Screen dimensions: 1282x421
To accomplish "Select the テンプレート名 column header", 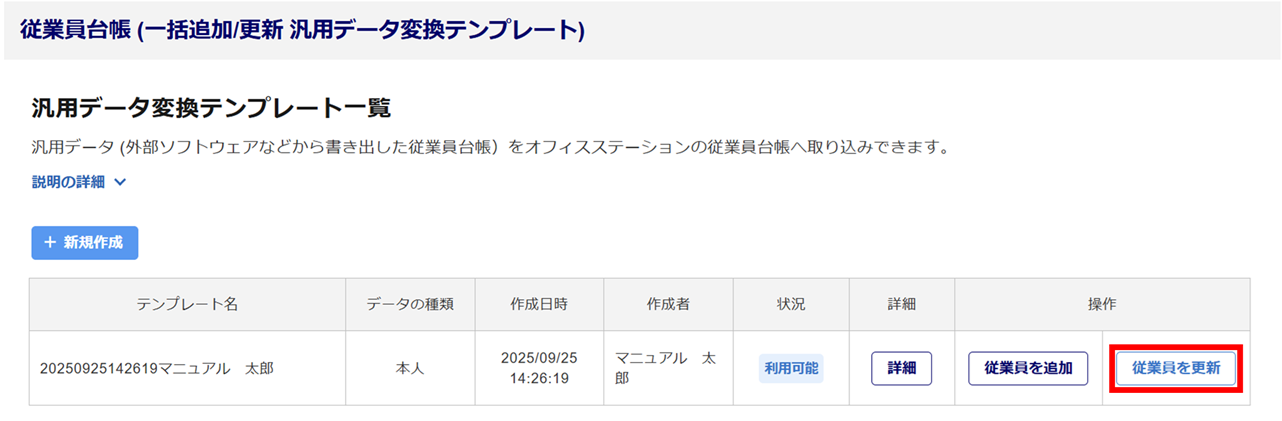I will [187, 304].
